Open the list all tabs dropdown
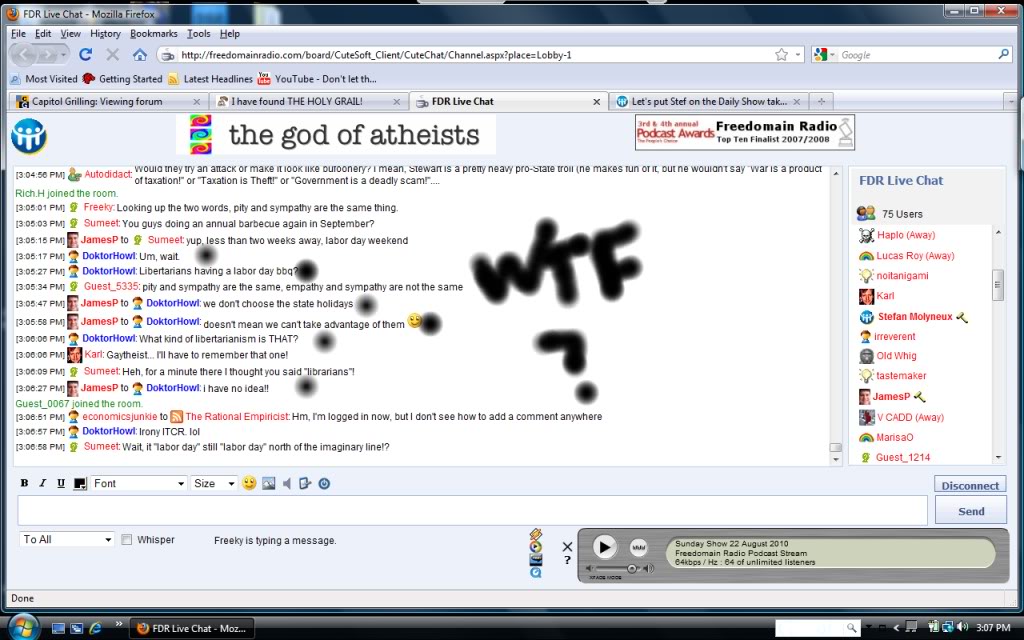 (1011, 102)
